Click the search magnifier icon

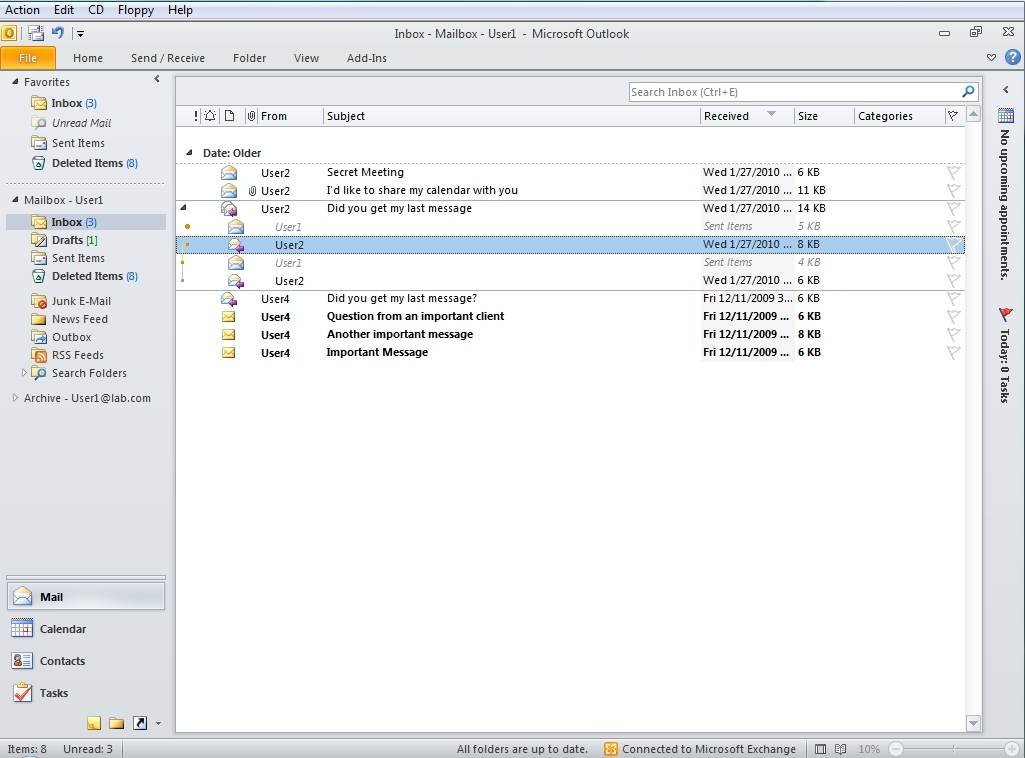point(968,91)
